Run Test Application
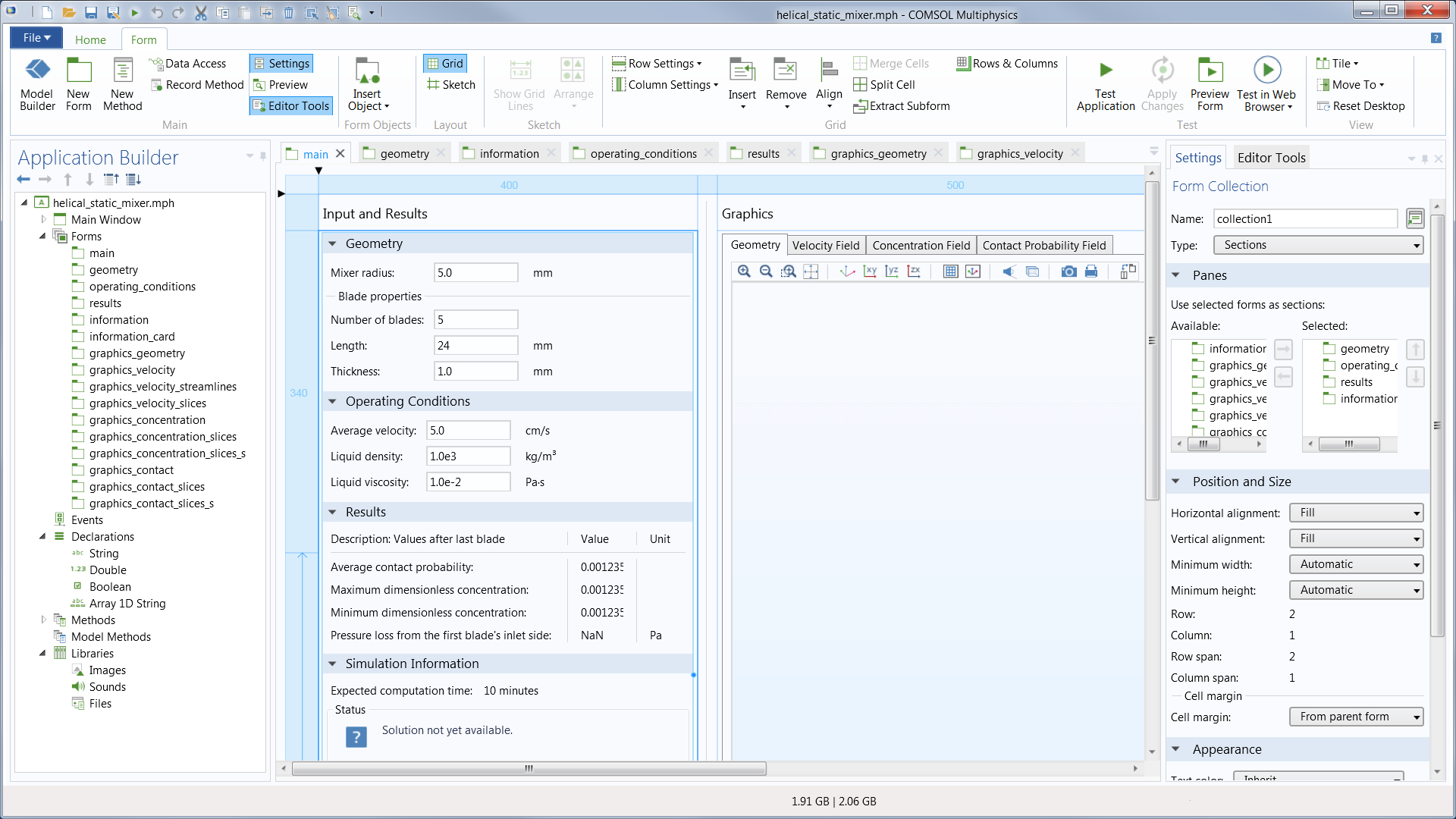The image size is (1456, 819). [1106, 83]
